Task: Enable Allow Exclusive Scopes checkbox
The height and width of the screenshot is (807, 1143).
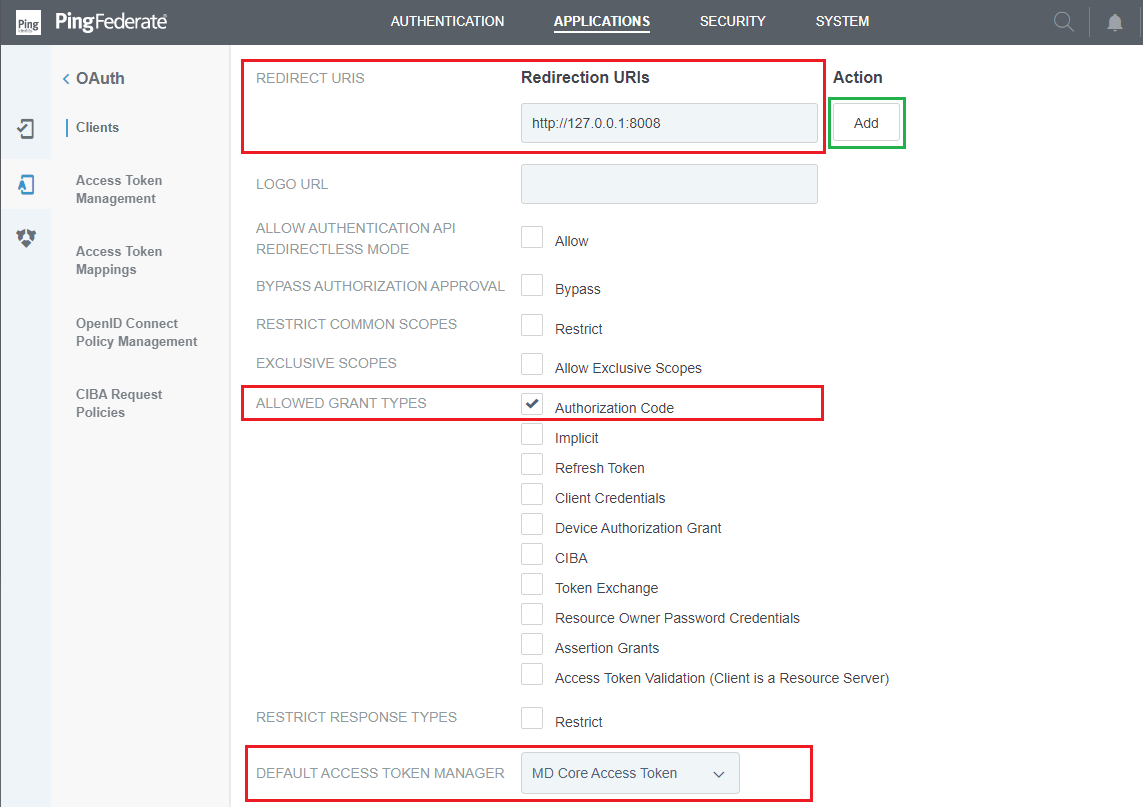Action: pyautogui.click(x=532, y=364)
